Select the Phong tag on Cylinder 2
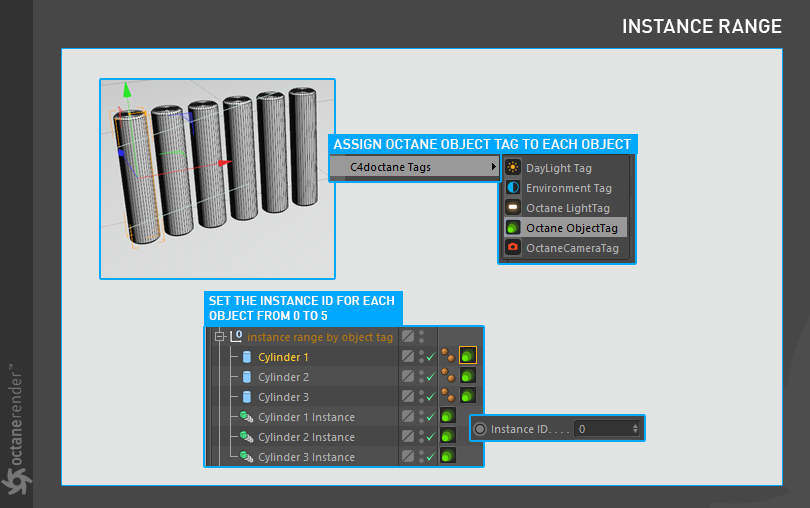 coord(448,375)
